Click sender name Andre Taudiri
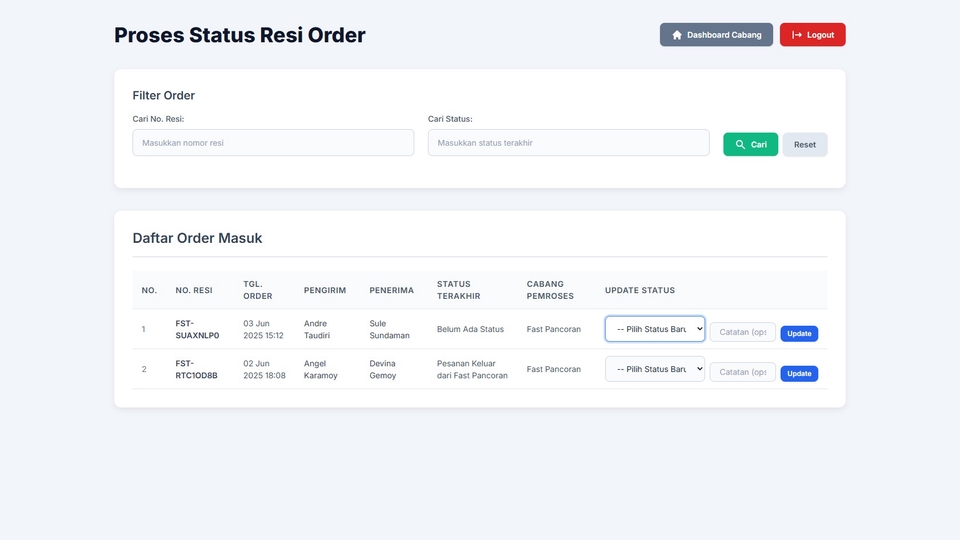Image resolution: width=960 pixels, height=540 pixels. tap(317, 329)
